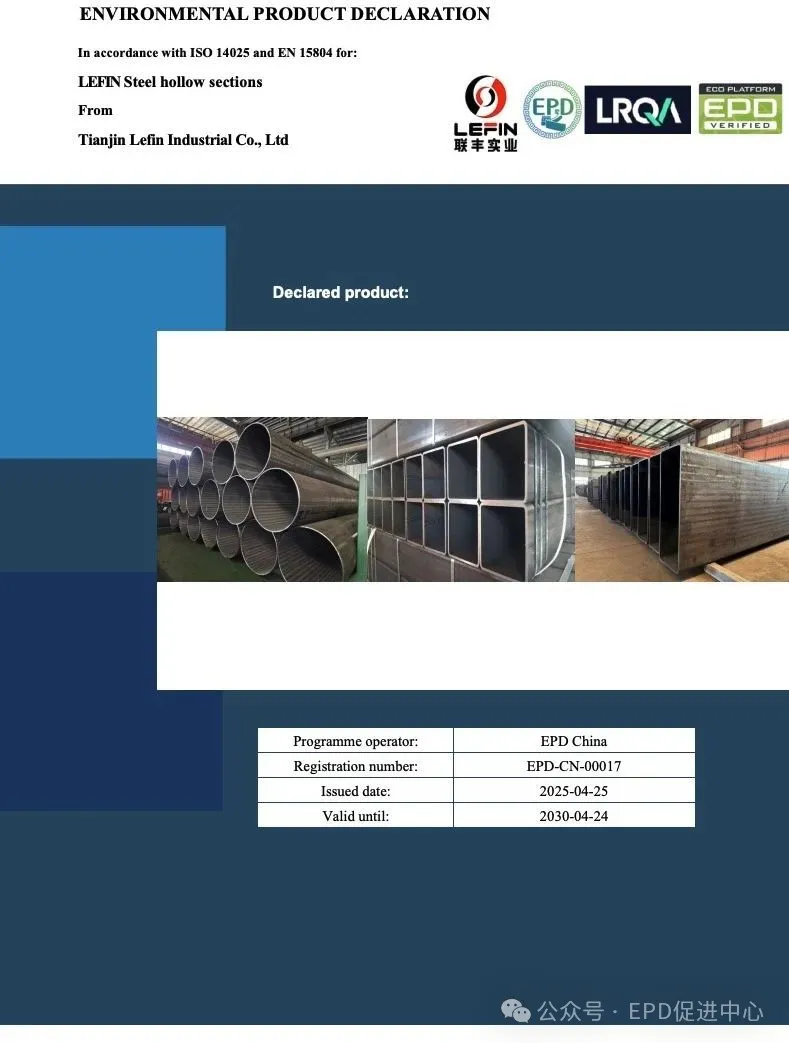
Task: Select the square hollow sections photo
Action: (471, 500)
